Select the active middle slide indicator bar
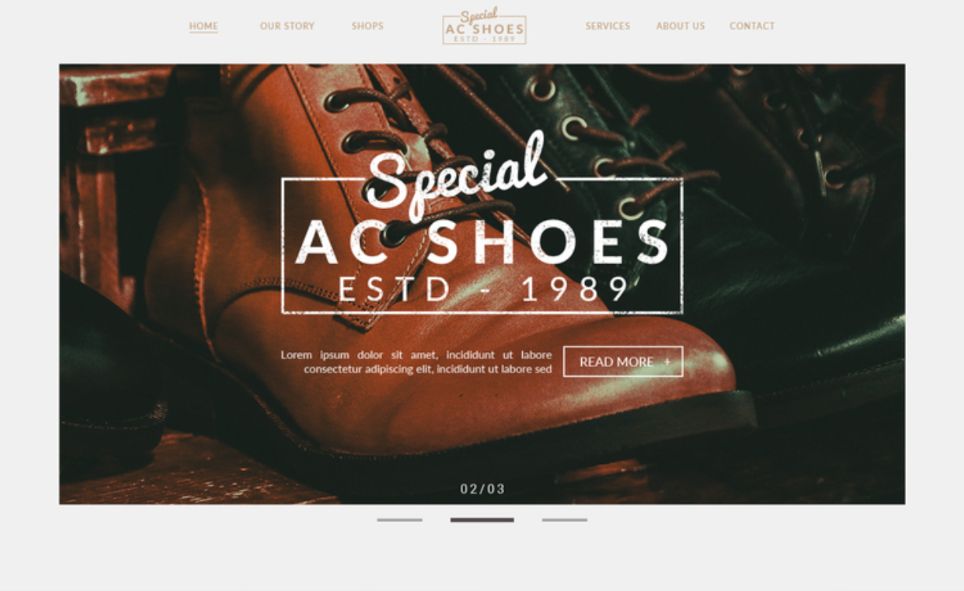Image resolution: width=964 pixels, height=591 pixels. (x=482, y=520)
